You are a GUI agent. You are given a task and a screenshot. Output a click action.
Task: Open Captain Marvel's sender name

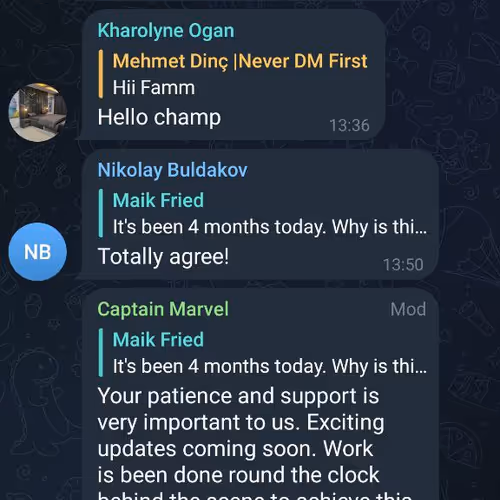click(163, 309)
